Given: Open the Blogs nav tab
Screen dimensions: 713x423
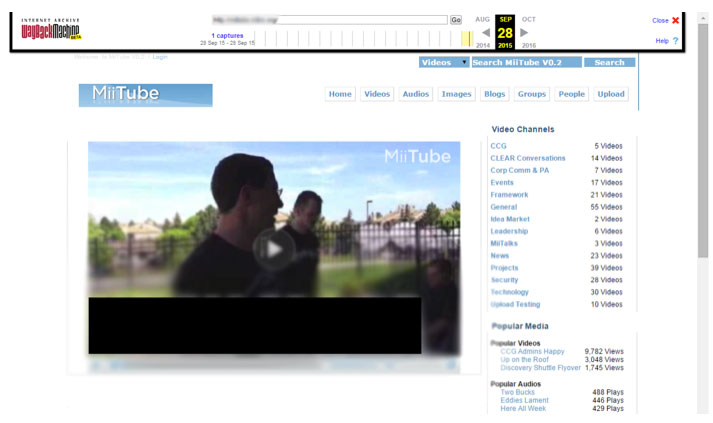Looking at the screenshot, I should tap(494, 94).
